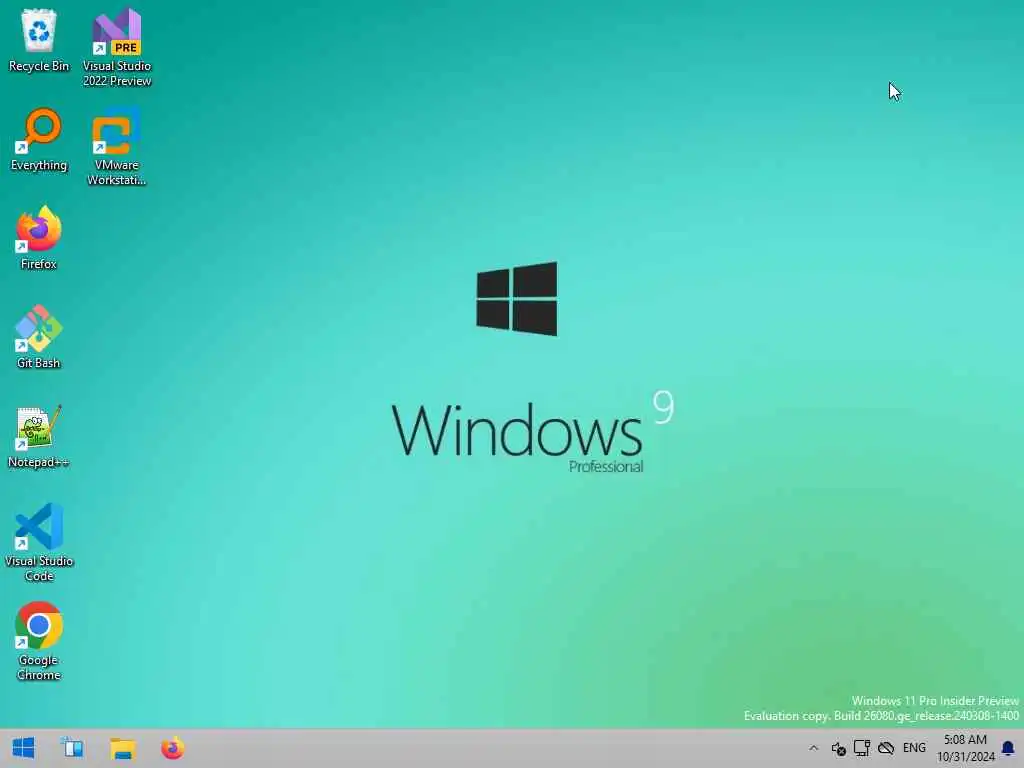Show hidden system tray icons

point(813,748)
